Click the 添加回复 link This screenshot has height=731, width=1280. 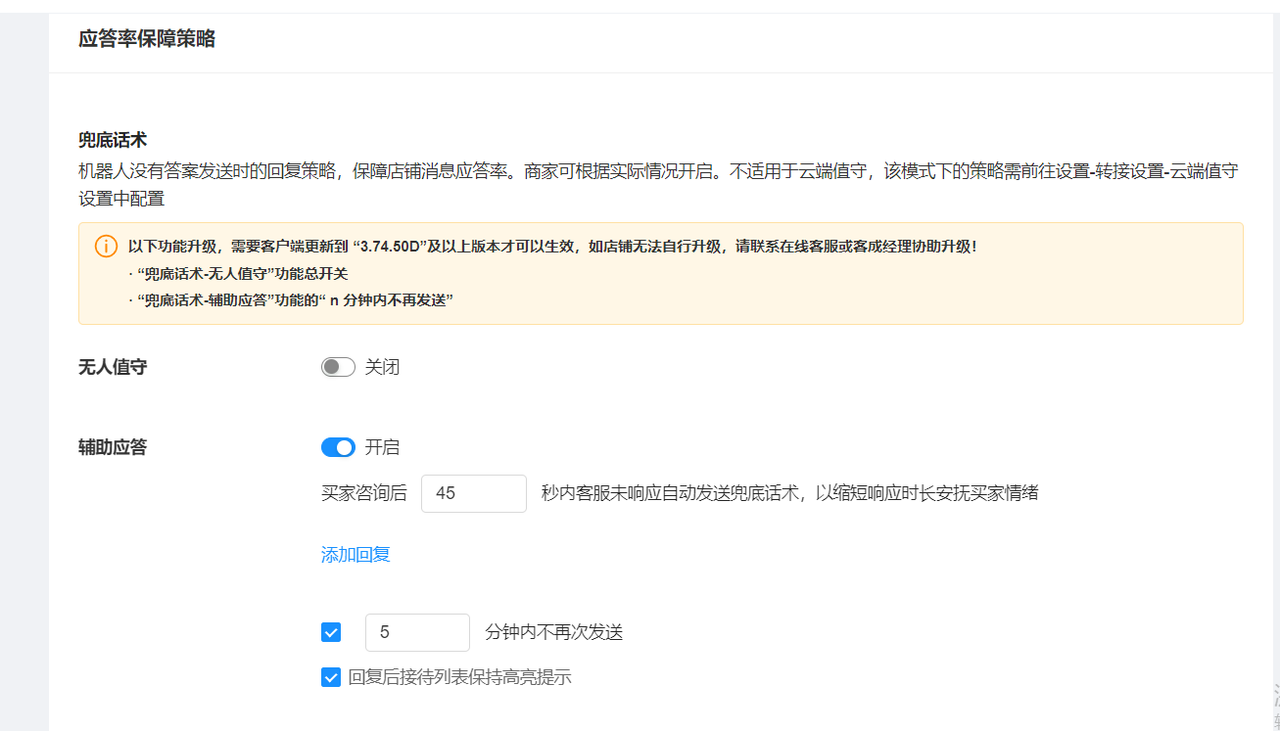(x=355, y=554)
